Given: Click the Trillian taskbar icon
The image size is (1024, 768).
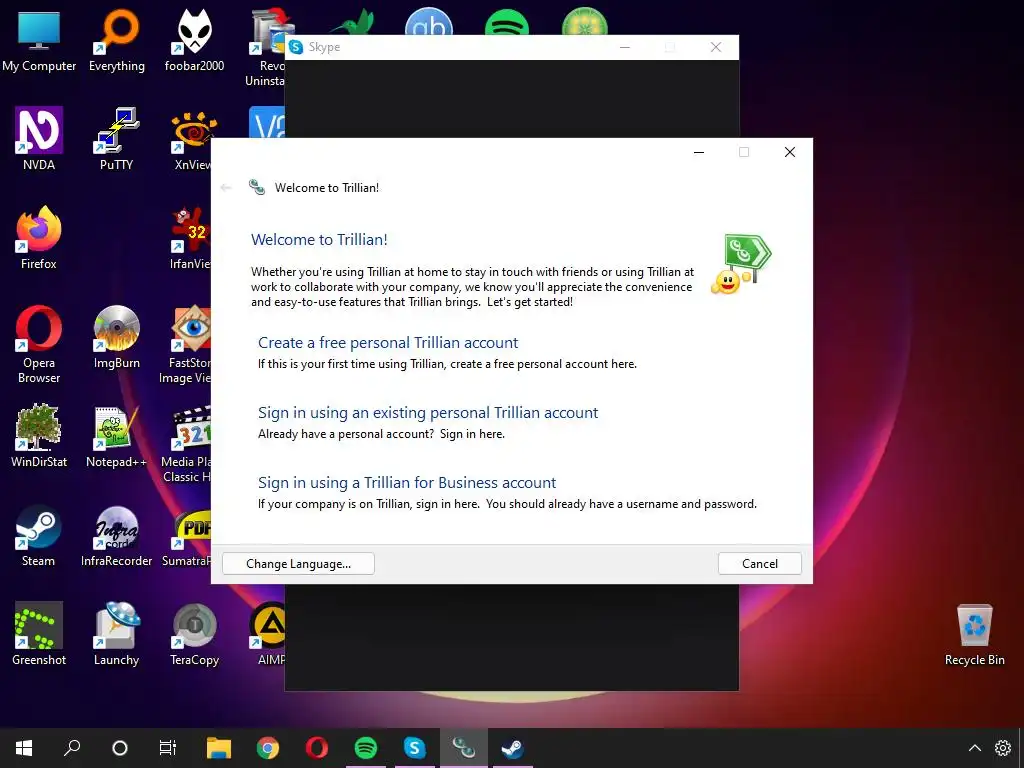Looking at the screenshot, I should [x=464, y=748].
